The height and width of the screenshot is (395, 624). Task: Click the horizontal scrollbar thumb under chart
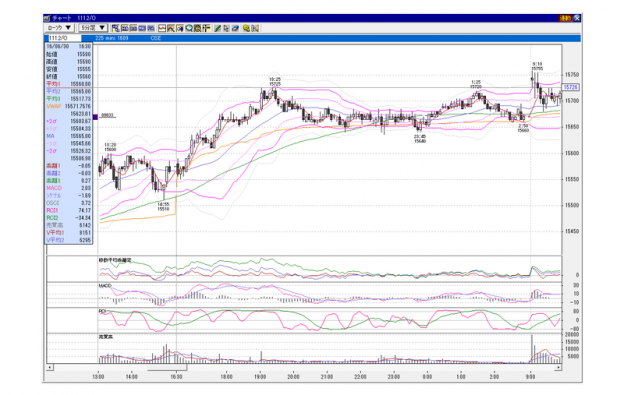167,368
